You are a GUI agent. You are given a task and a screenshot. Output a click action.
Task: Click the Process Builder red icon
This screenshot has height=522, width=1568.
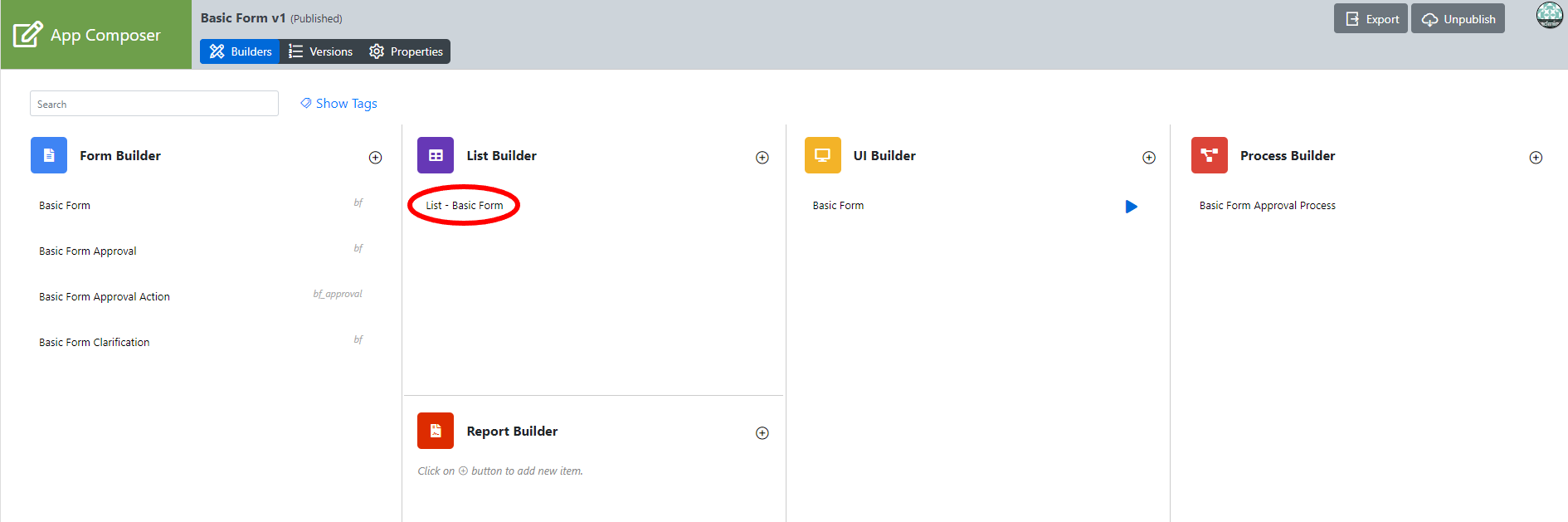1209,155
